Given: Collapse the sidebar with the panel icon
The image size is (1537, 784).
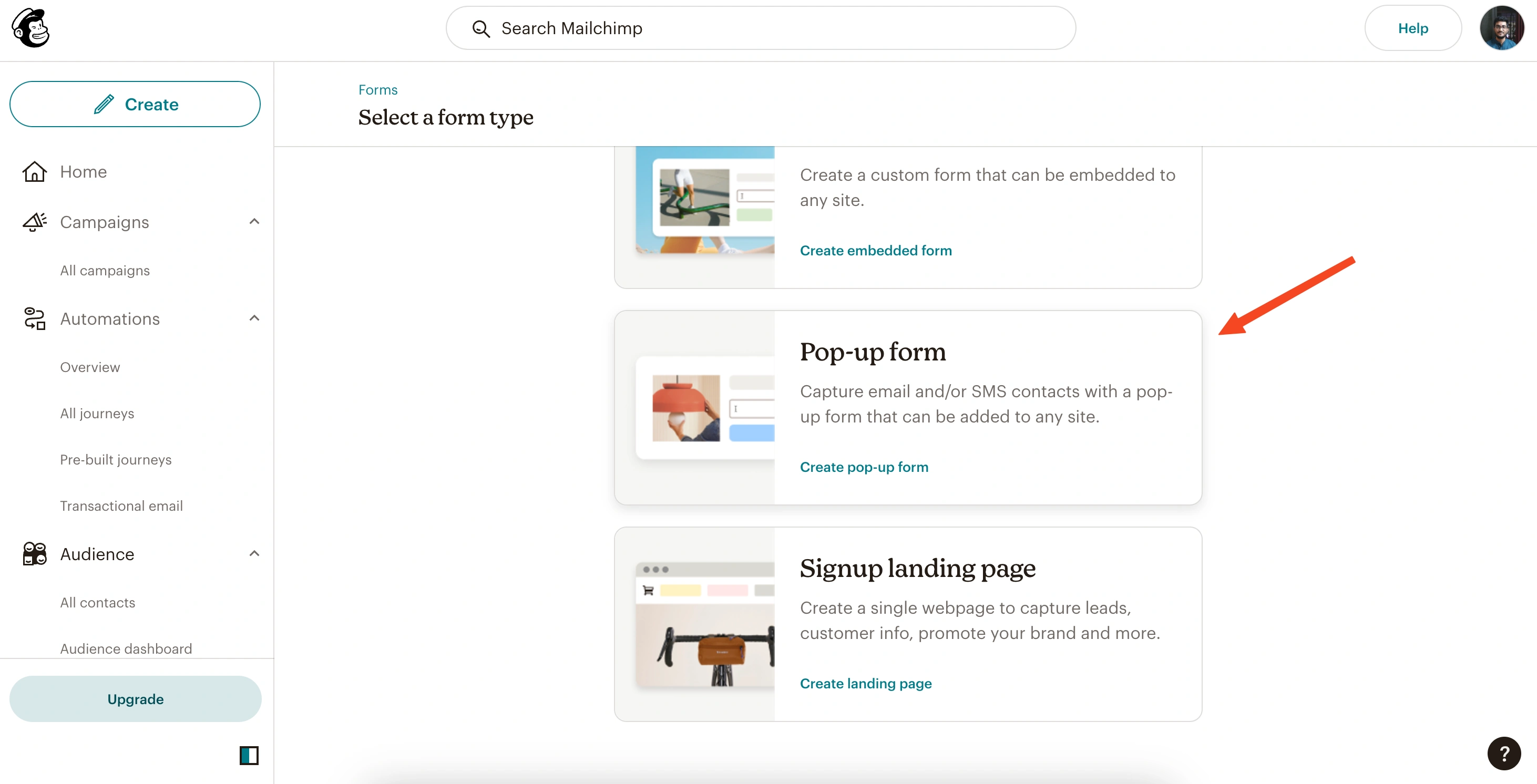Looking at the screenshot, I should (x=249, y=755).
